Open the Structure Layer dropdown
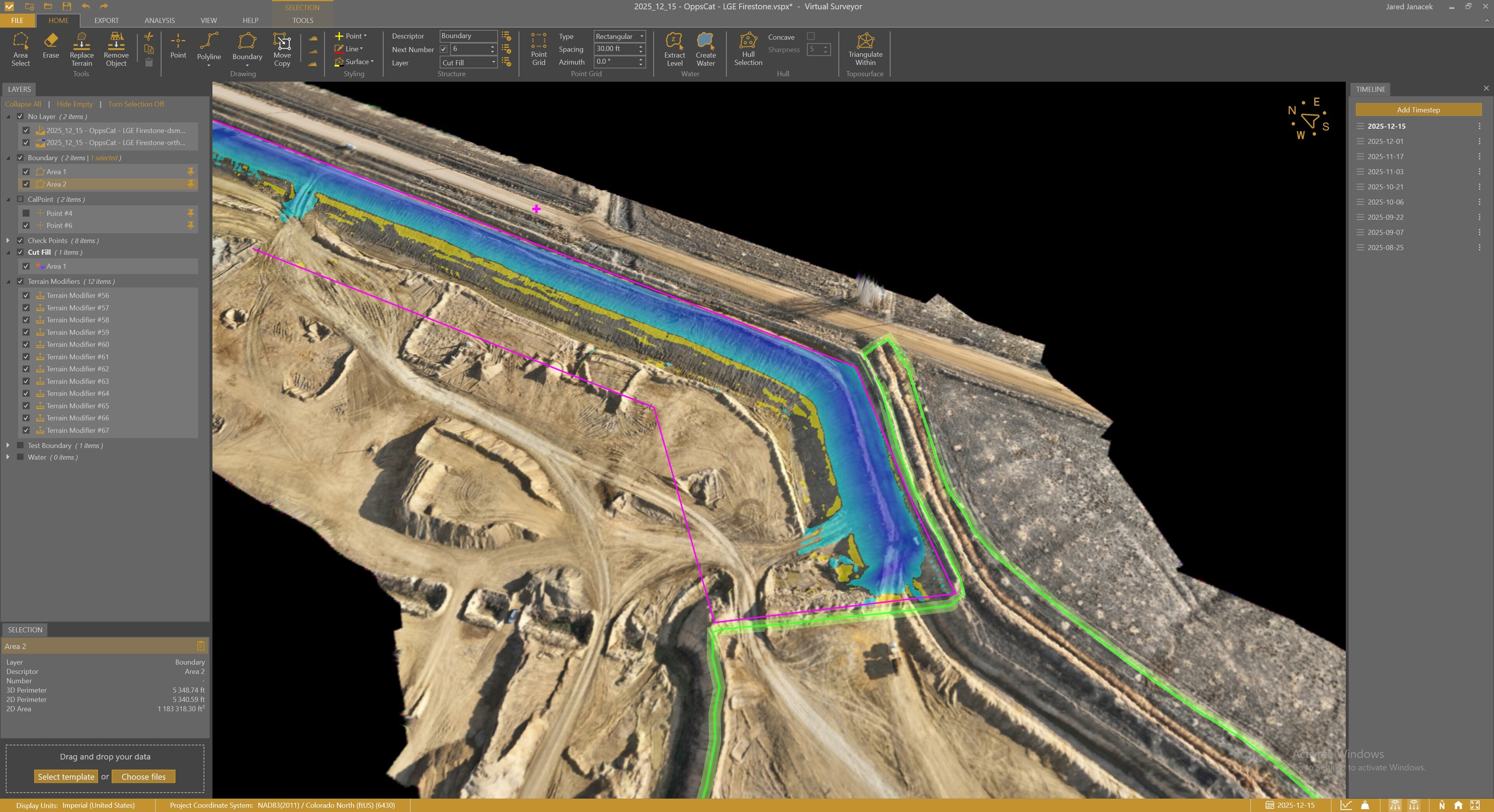This screenshot has height=812, width=1494. click(468, 63)
